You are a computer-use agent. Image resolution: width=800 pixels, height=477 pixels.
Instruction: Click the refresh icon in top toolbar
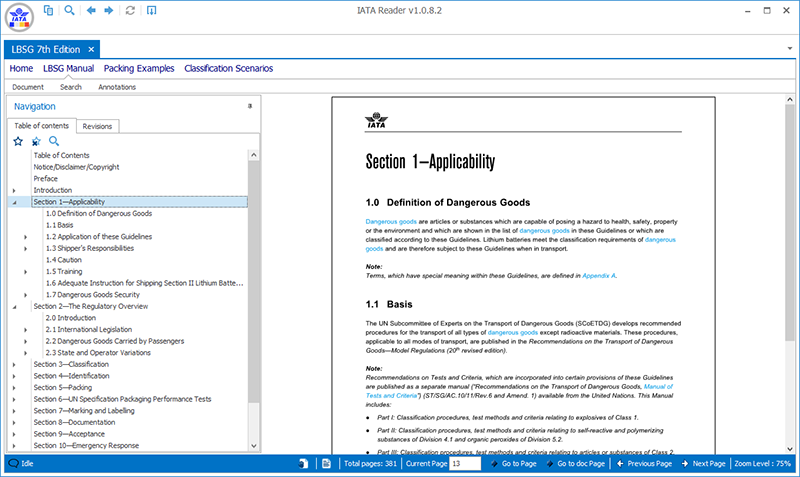pos(130,10)
